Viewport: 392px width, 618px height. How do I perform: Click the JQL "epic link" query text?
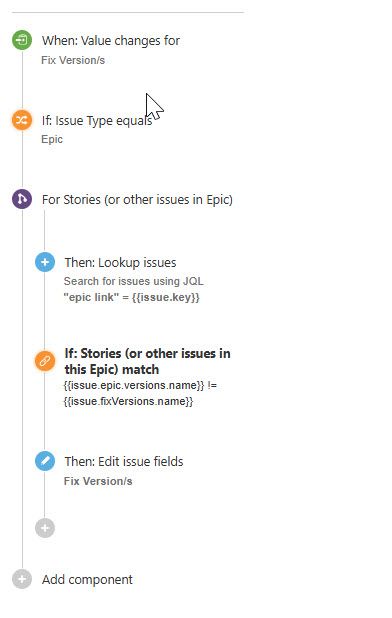click(132, 297)
